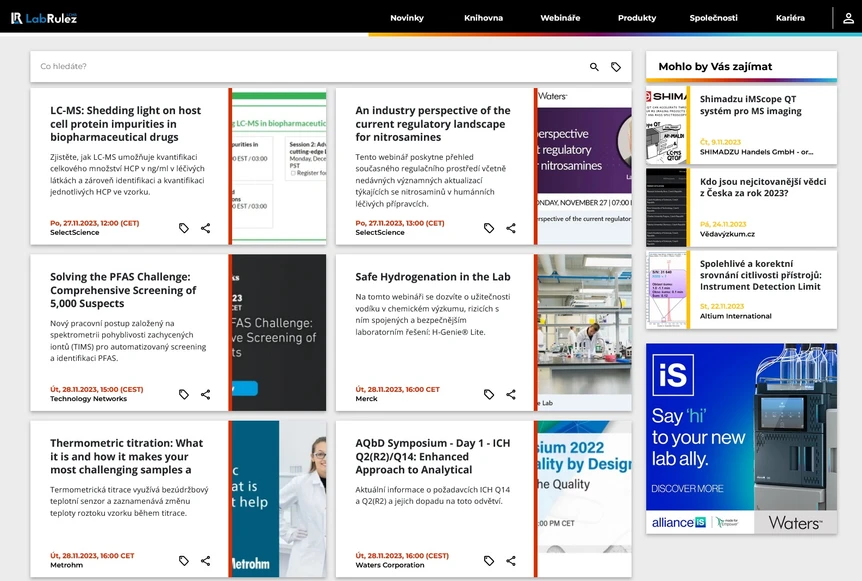The height and width of the screenshot is (581, 862).
Task: Click 'SelectScience' under the nitrosamines card
Action: pos(379,233)
